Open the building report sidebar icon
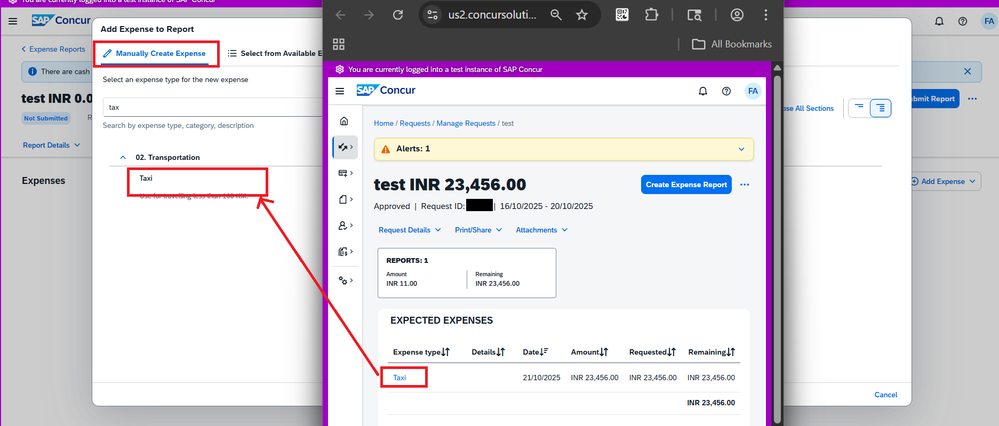 344,252
